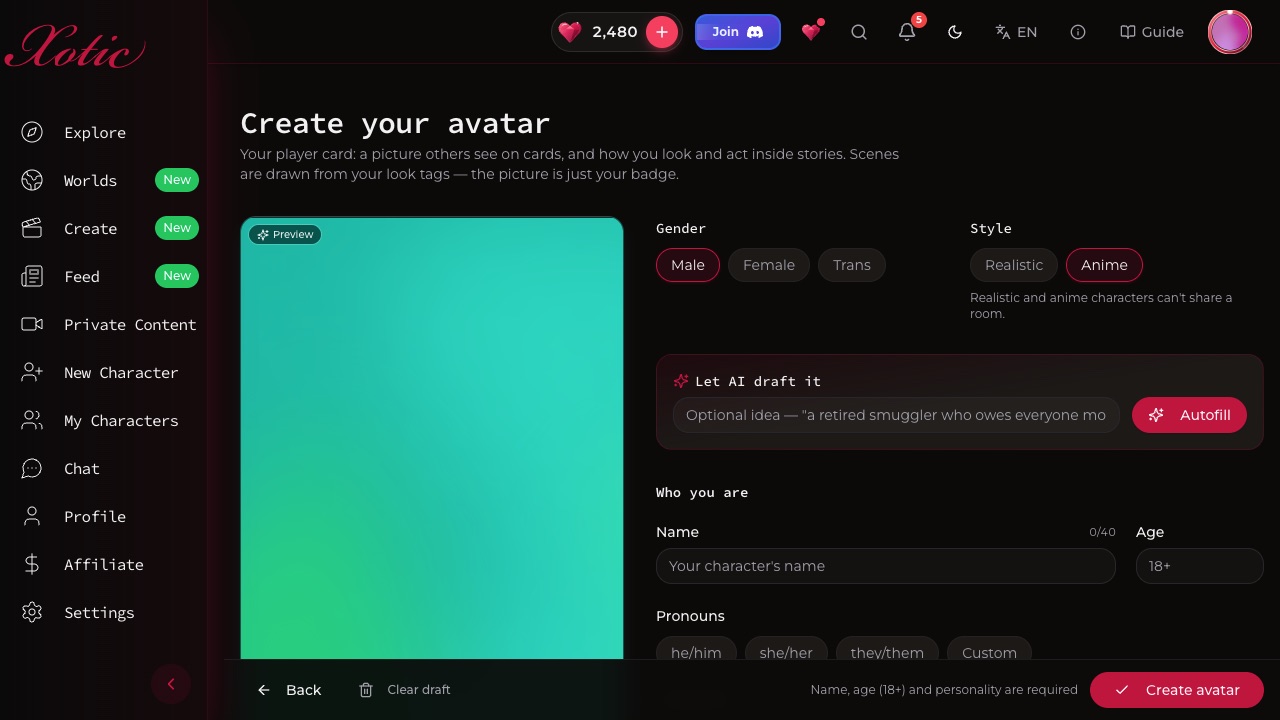Click the Autofill button
This screenshot has height=720, width=1280.
click(x=1189, y=415)
